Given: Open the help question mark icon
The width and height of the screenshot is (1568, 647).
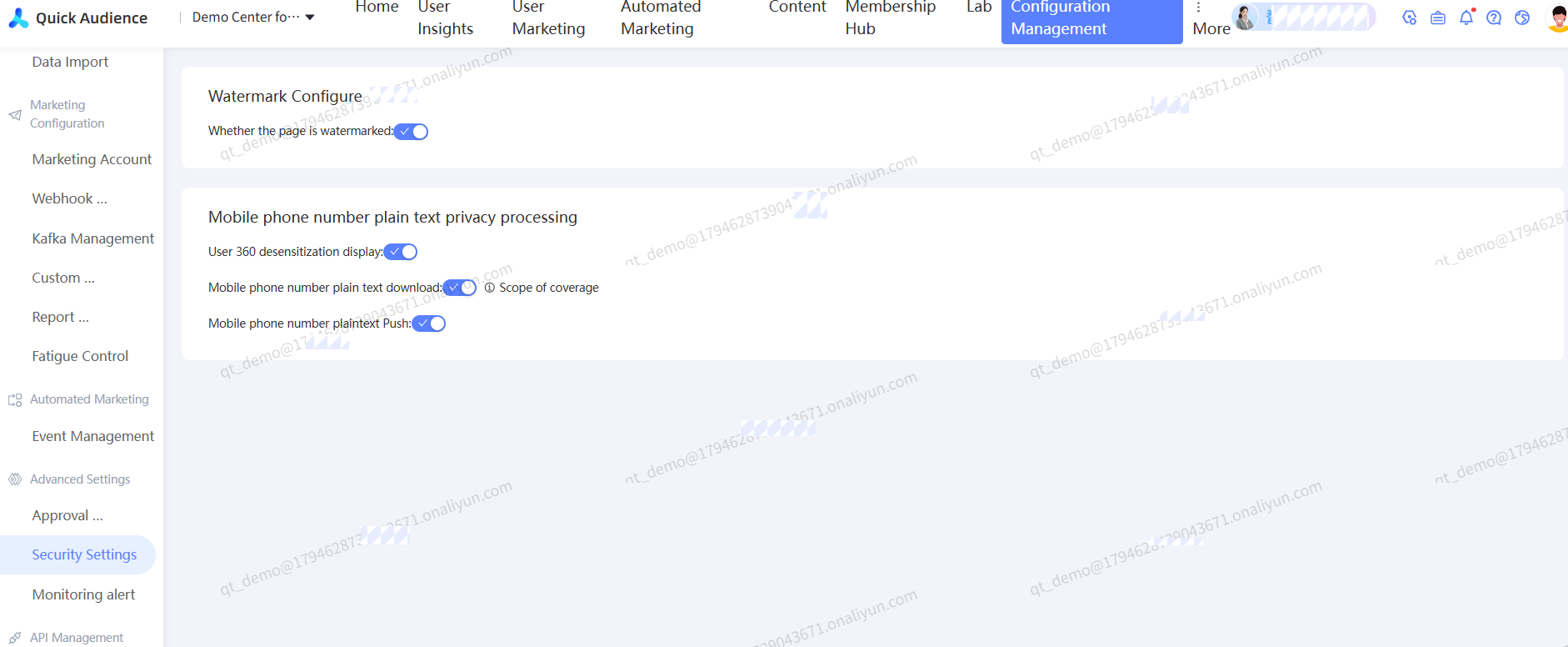Looking at the screenshot, I should tap(1494, 18).
